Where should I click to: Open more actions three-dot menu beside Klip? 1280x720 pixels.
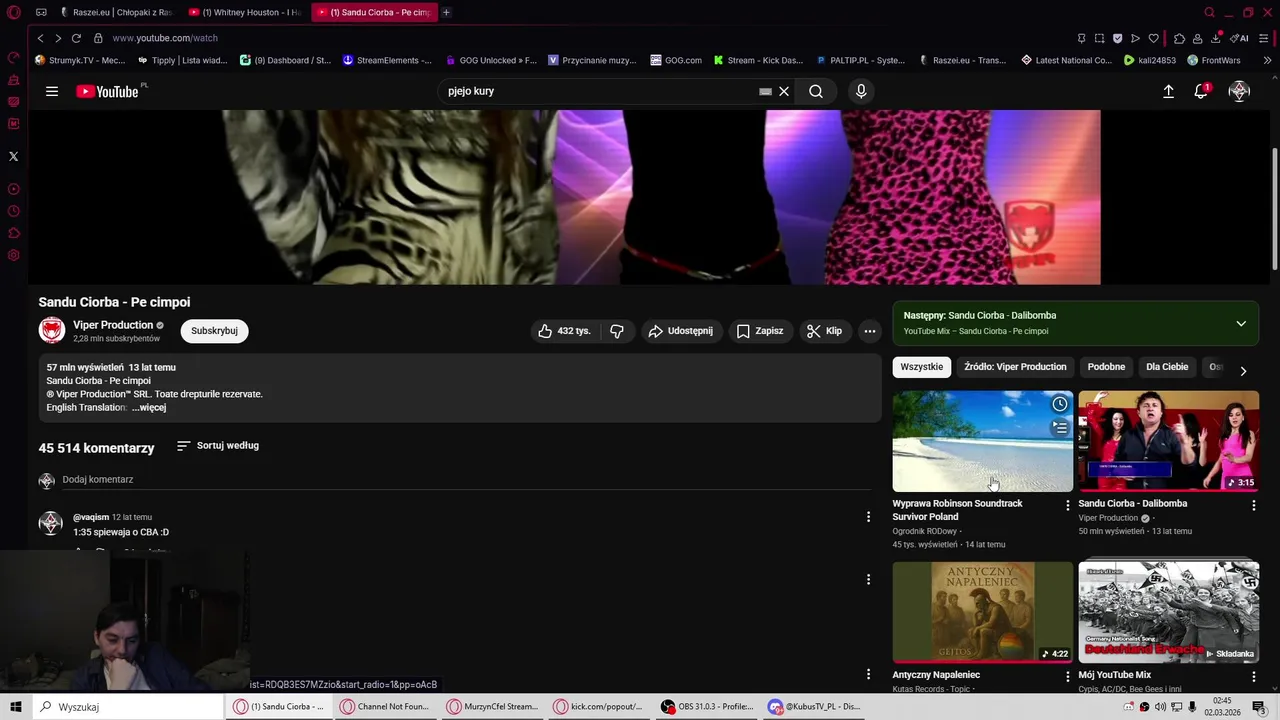point(870,331)
